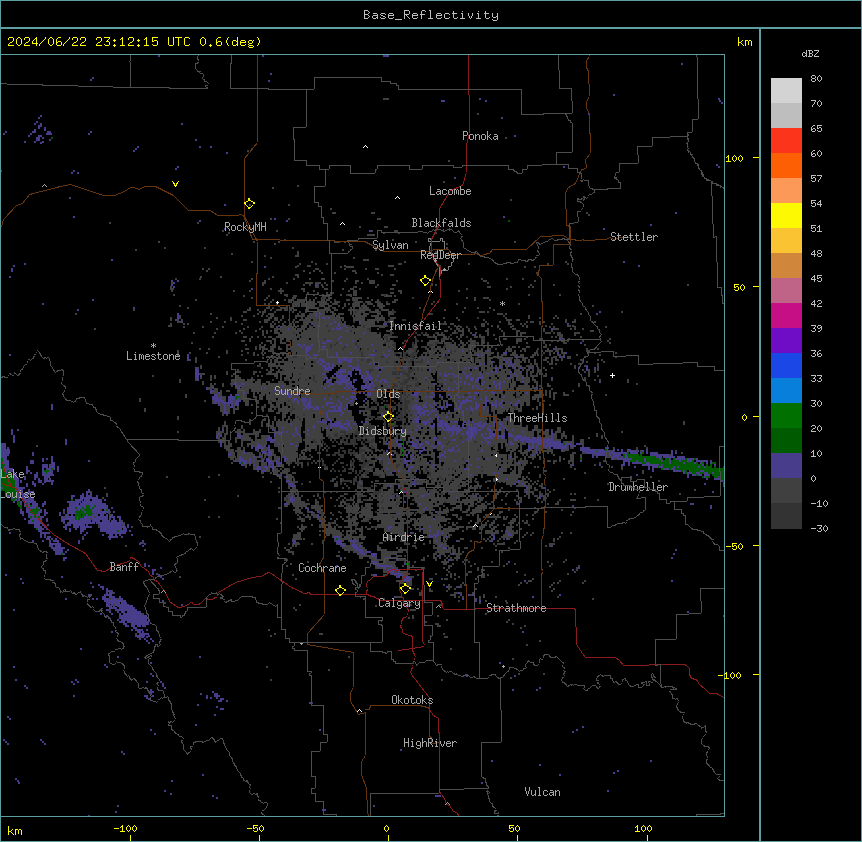
Task: Click the ThreeHills city label
Action: pos(537,418)
